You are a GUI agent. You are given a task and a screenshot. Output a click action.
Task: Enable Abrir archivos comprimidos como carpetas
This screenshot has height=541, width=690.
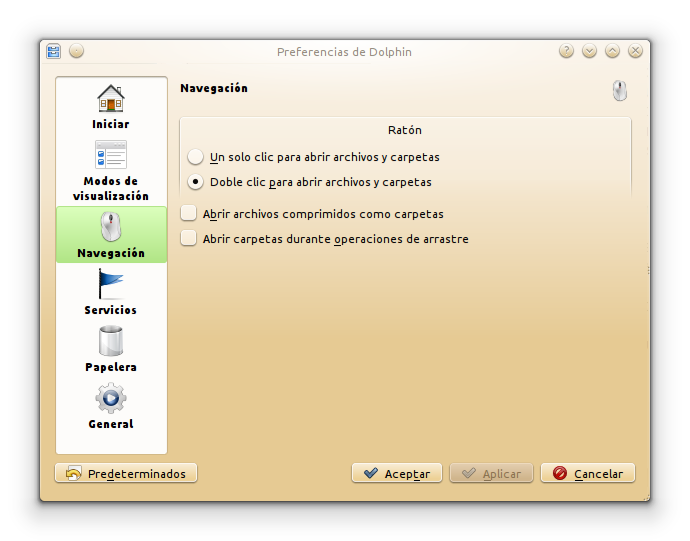point(312,214)
